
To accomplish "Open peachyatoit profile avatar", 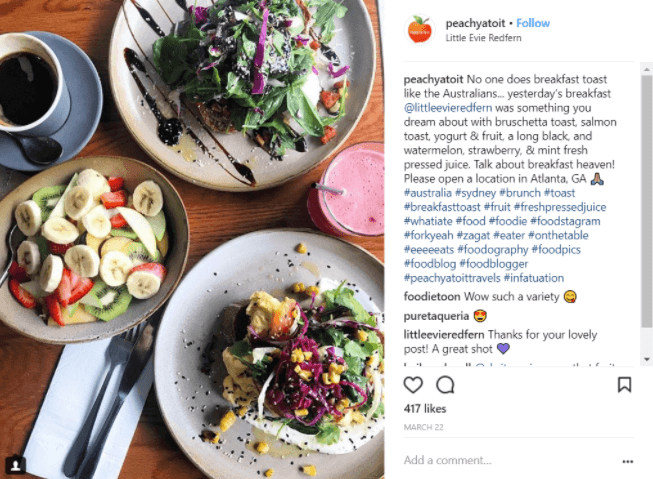I will 419,30.
